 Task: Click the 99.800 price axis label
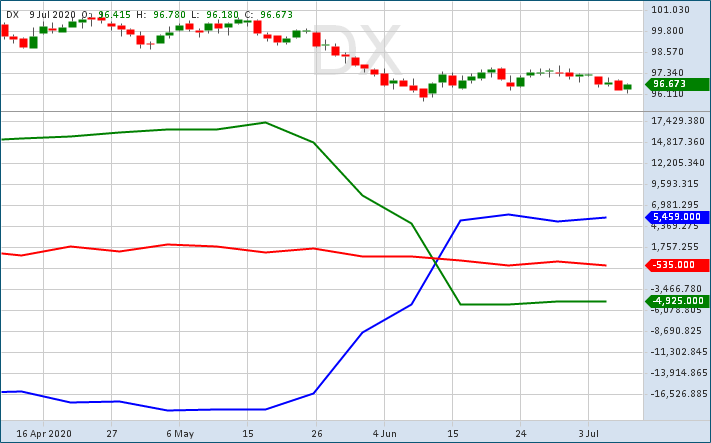(667, 31)
